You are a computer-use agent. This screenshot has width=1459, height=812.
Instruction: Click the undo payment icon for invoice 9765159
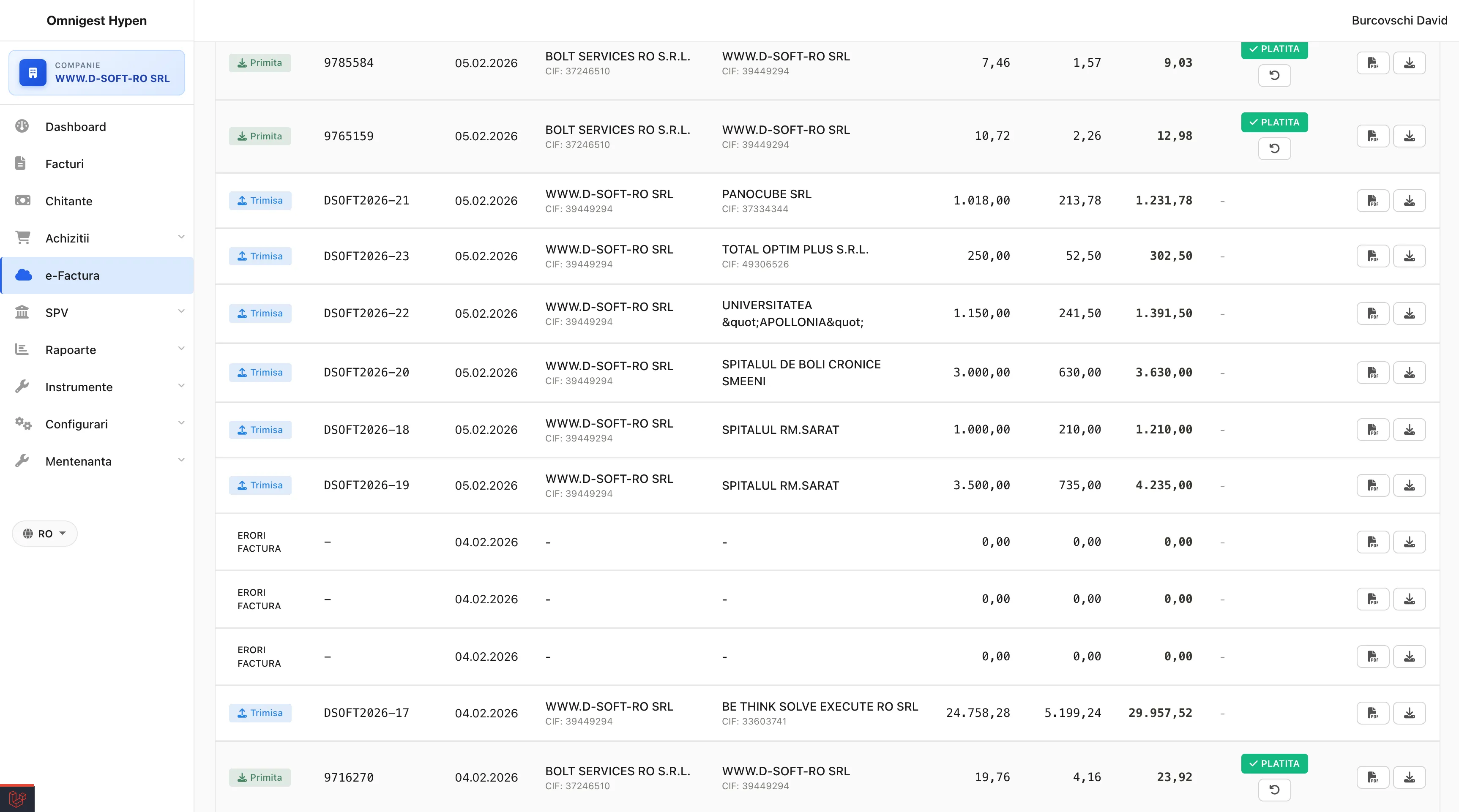(1274, 148)
